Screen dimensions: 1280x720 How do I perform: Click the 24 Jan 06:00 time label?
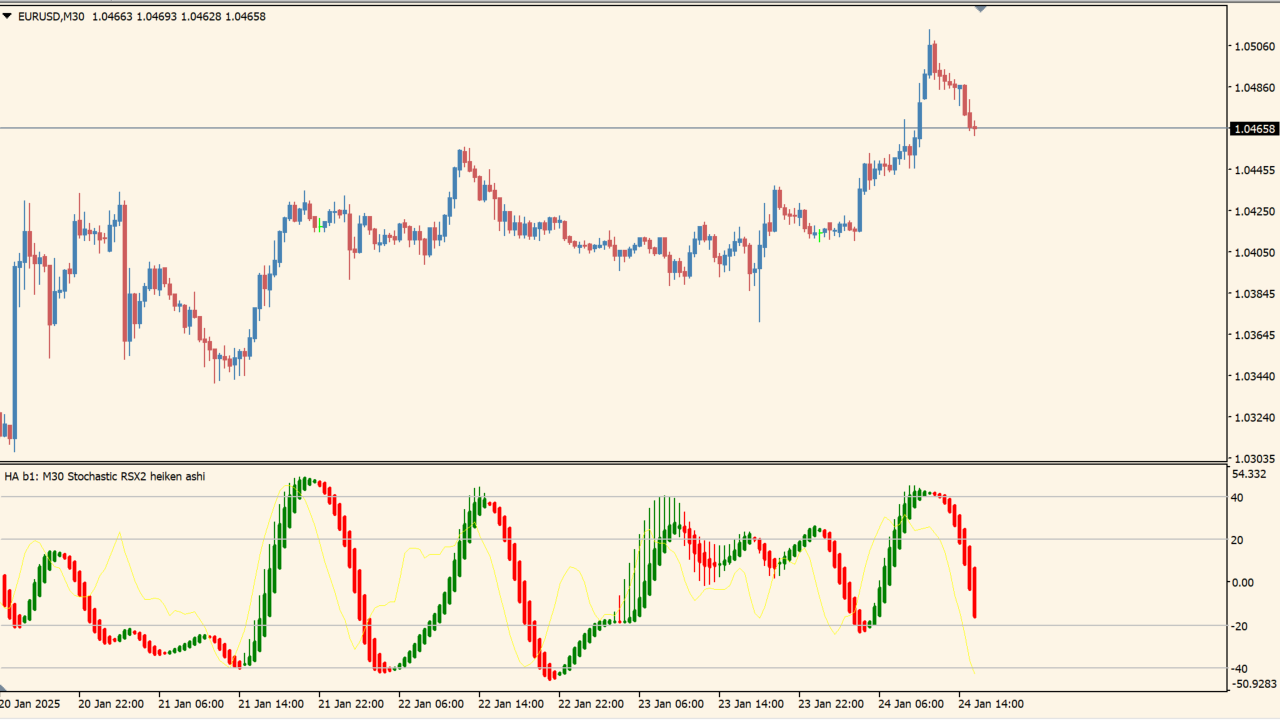click(x=911, y=704)
